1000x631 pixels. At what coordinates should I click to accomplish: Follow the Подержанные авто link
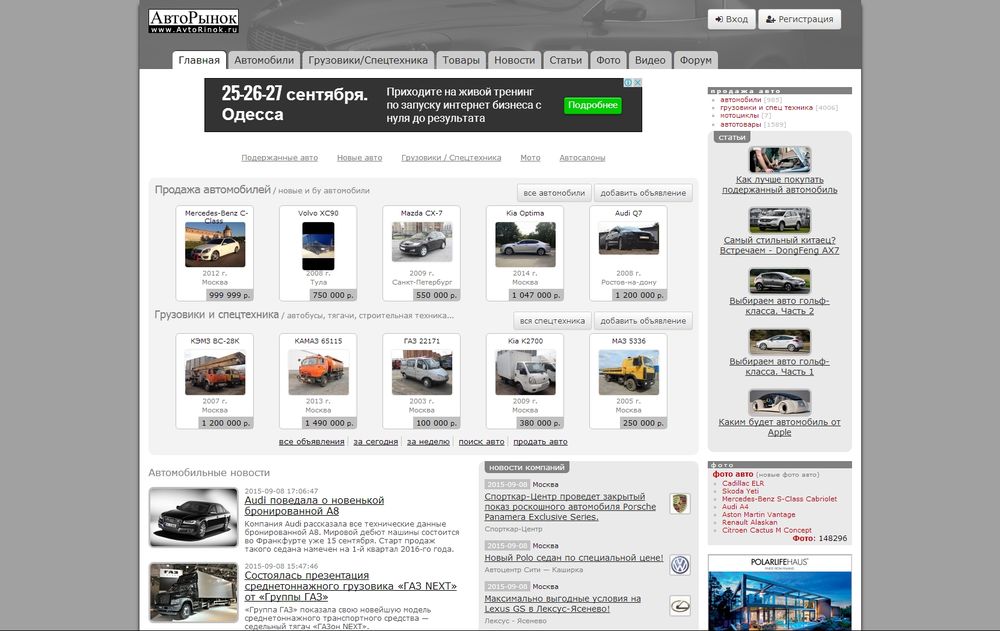click(279, 158)
